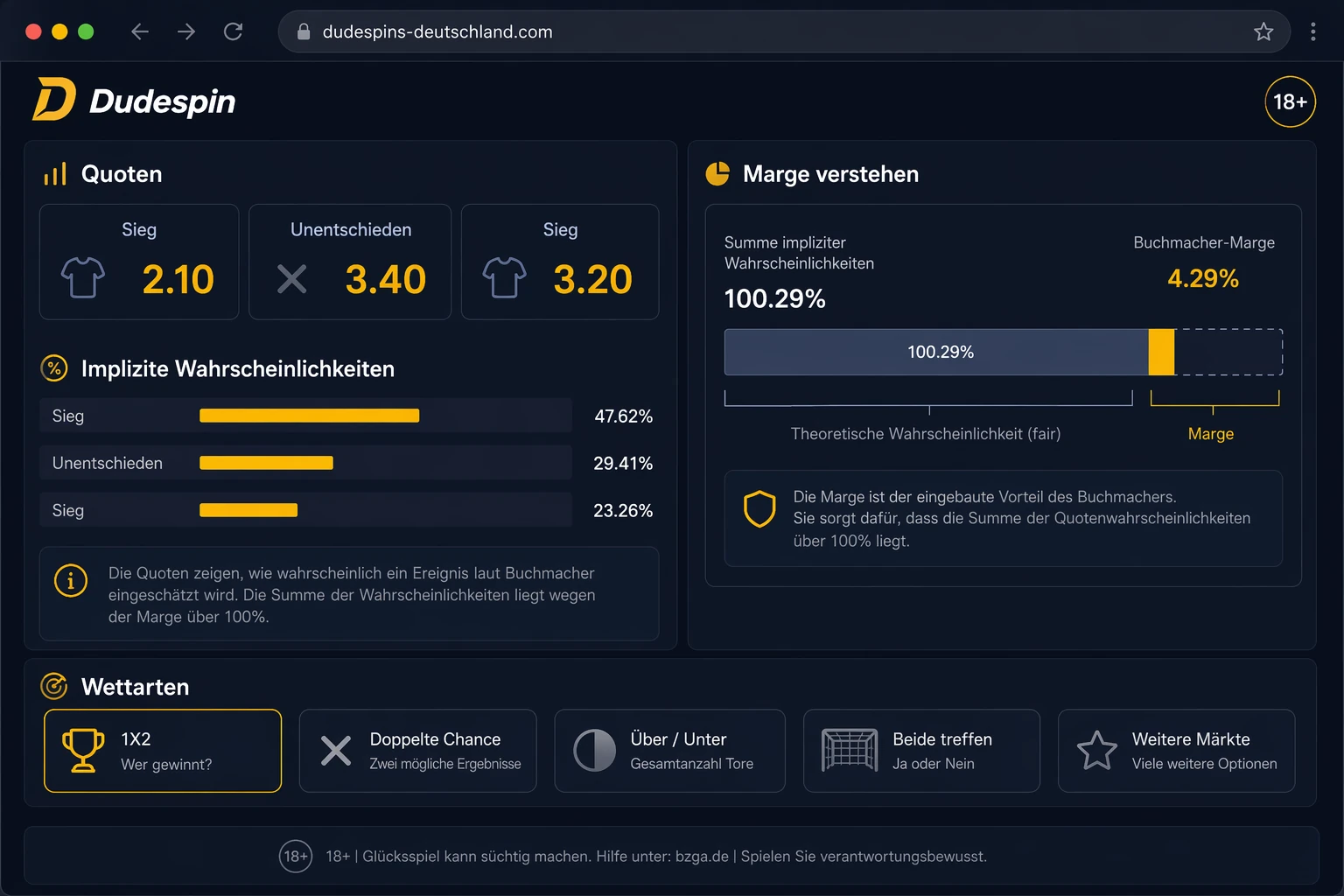Image resolution: width=1344 pixels, height=896 pixels.
Task: Open bzga.de help link in footer
Action: click(702, 857)
